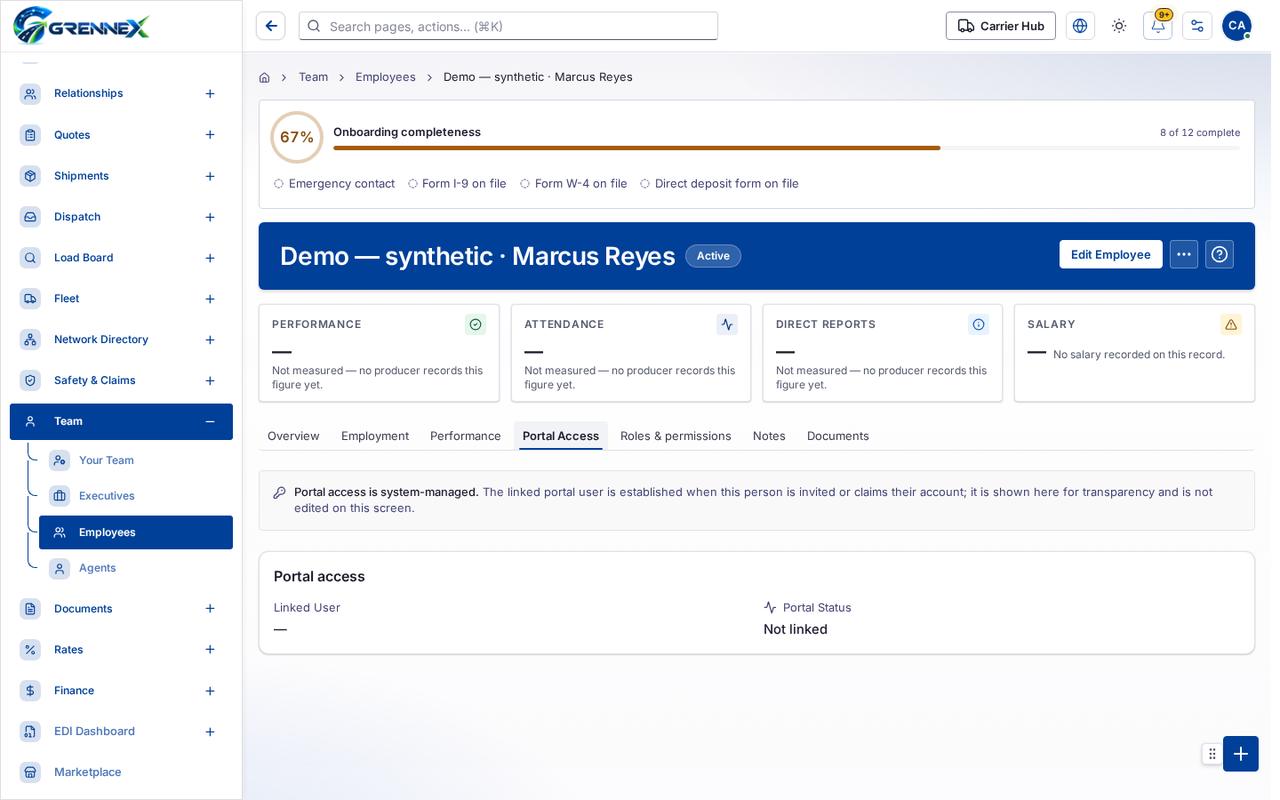The image size is (1280, 800).
Task: Click the Grennex logo
Action: tap(81, 25)
